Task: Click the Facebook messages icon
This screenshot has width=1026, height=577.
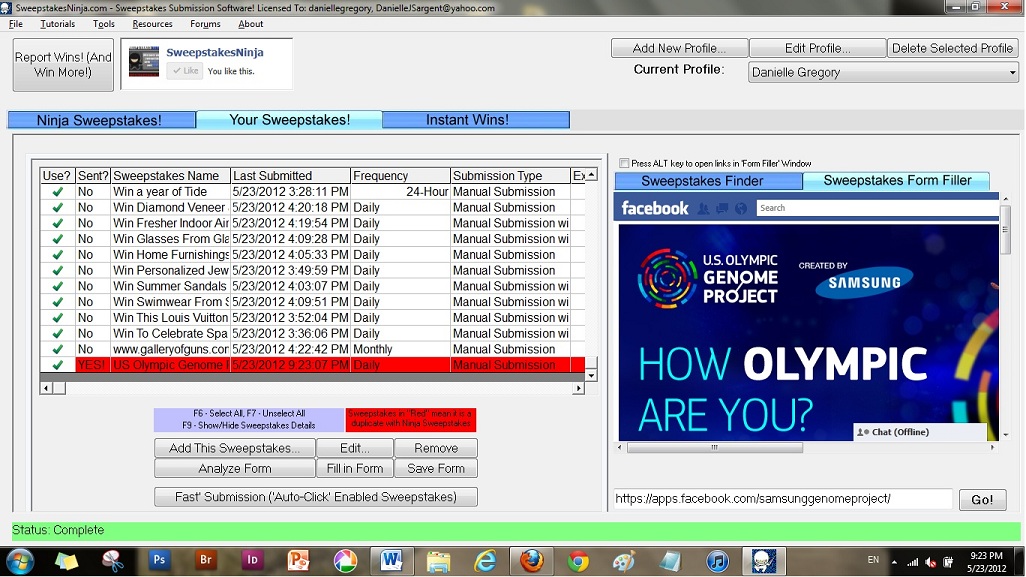Action: [722, 209]
